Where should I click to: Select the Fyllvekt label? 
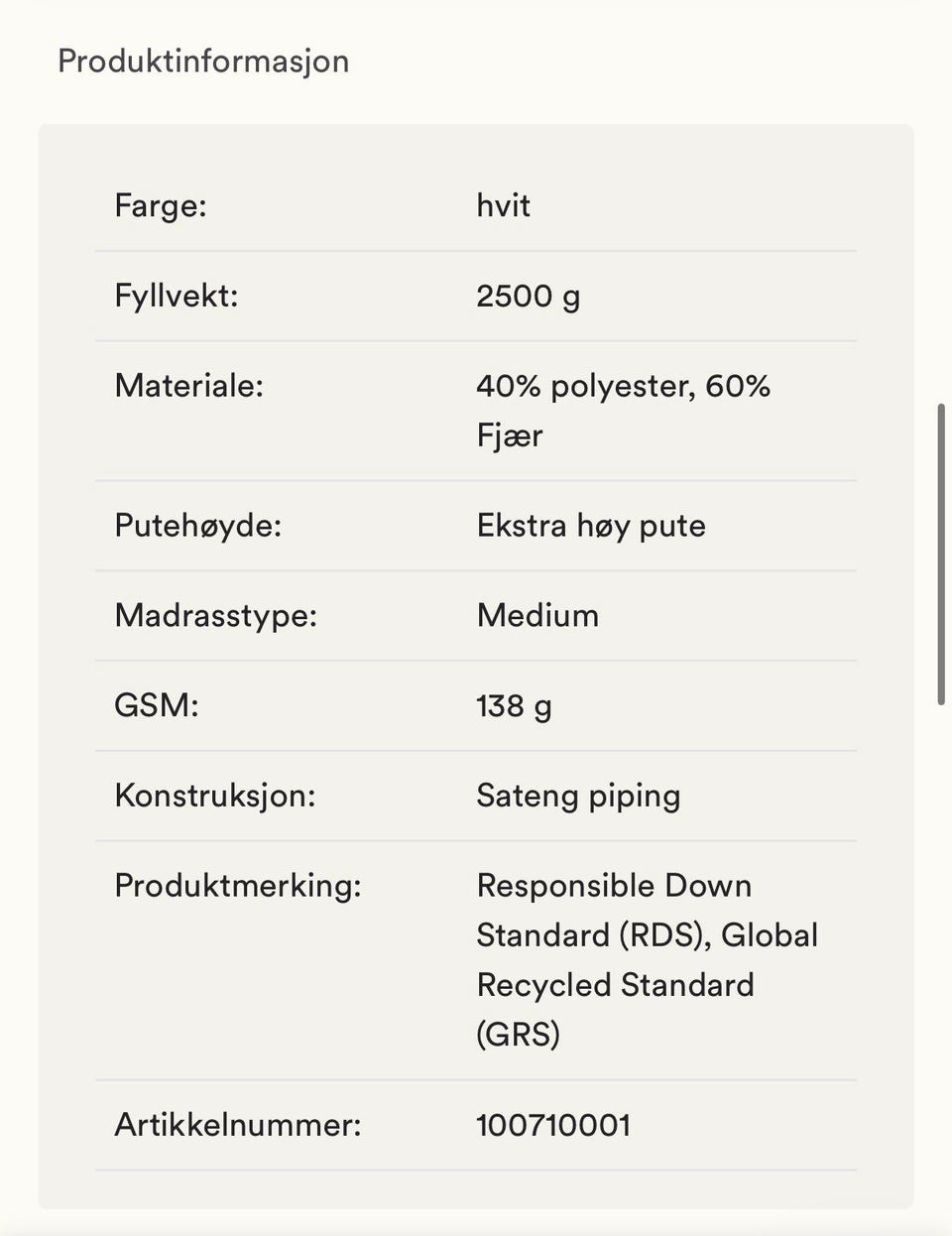(x=177, y=296)
